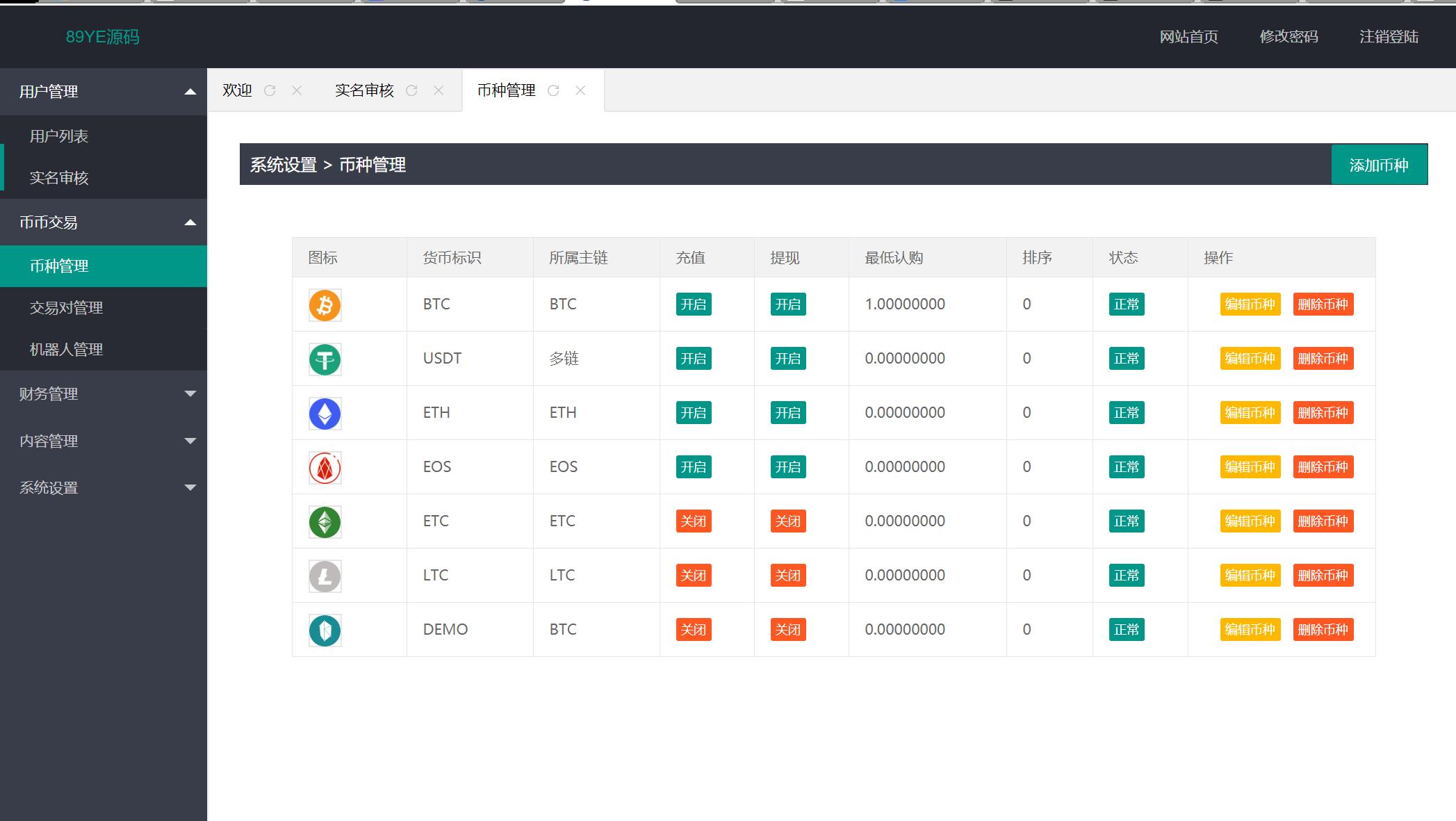Click 编辑币种 for the ETH row

coord(1250,413)
